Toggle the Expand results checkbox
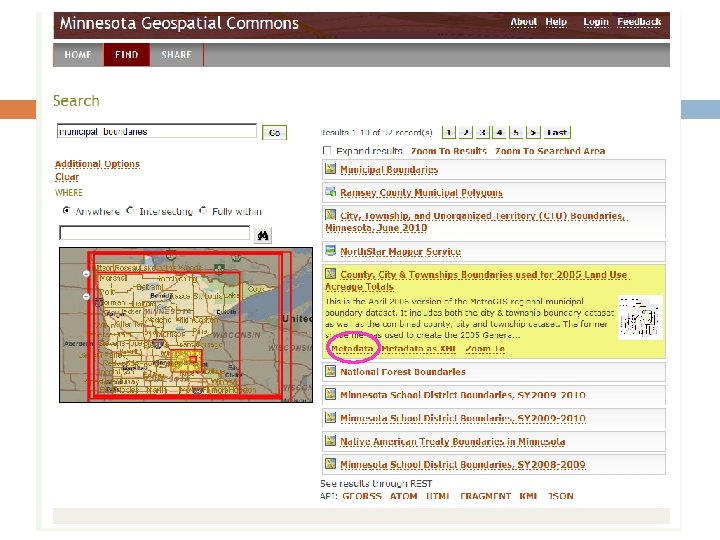 [327, 150]
